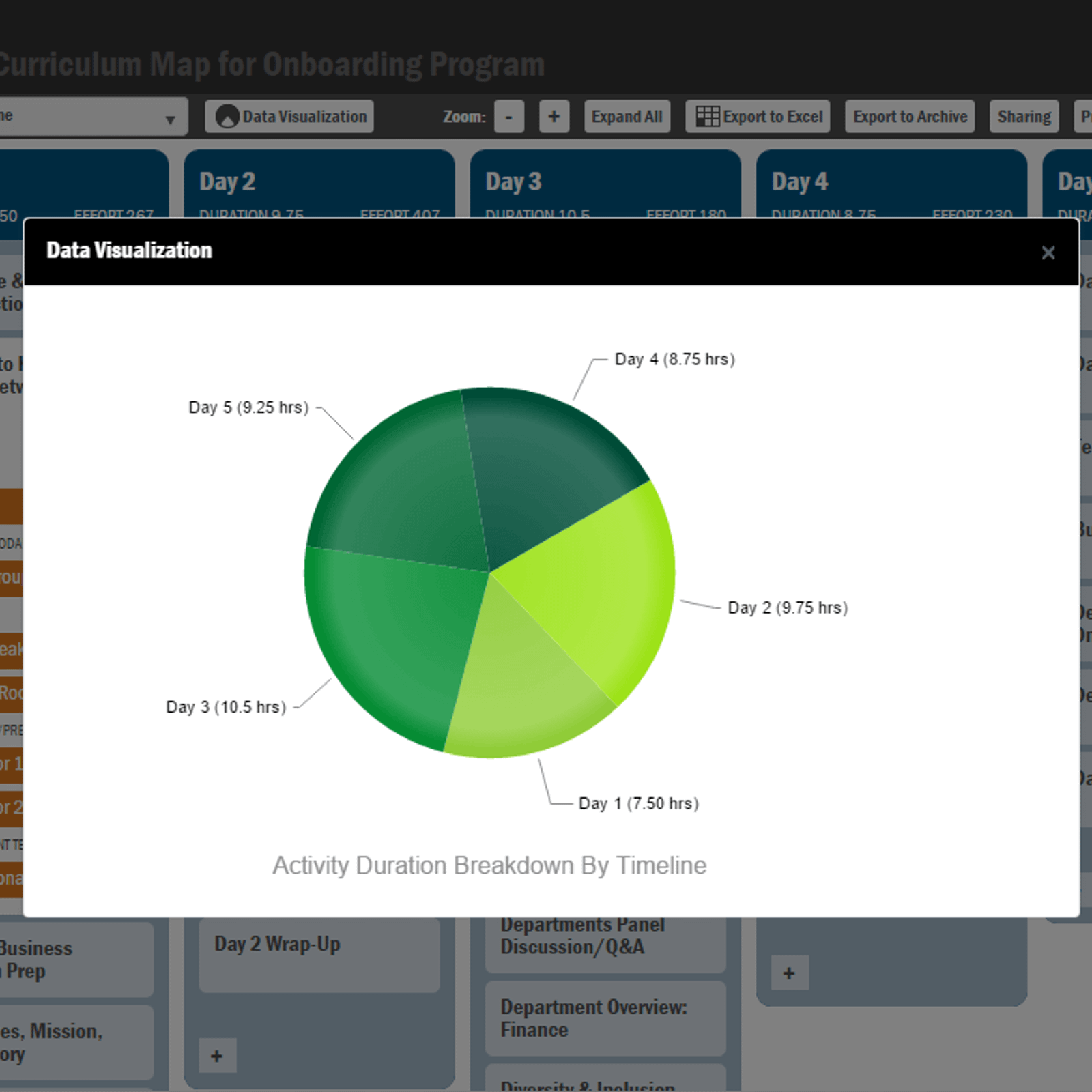The width and height of the screenshot is (1092, 1092).
Task: Close the Data Visualization dialog
Action: (1048, 253)
